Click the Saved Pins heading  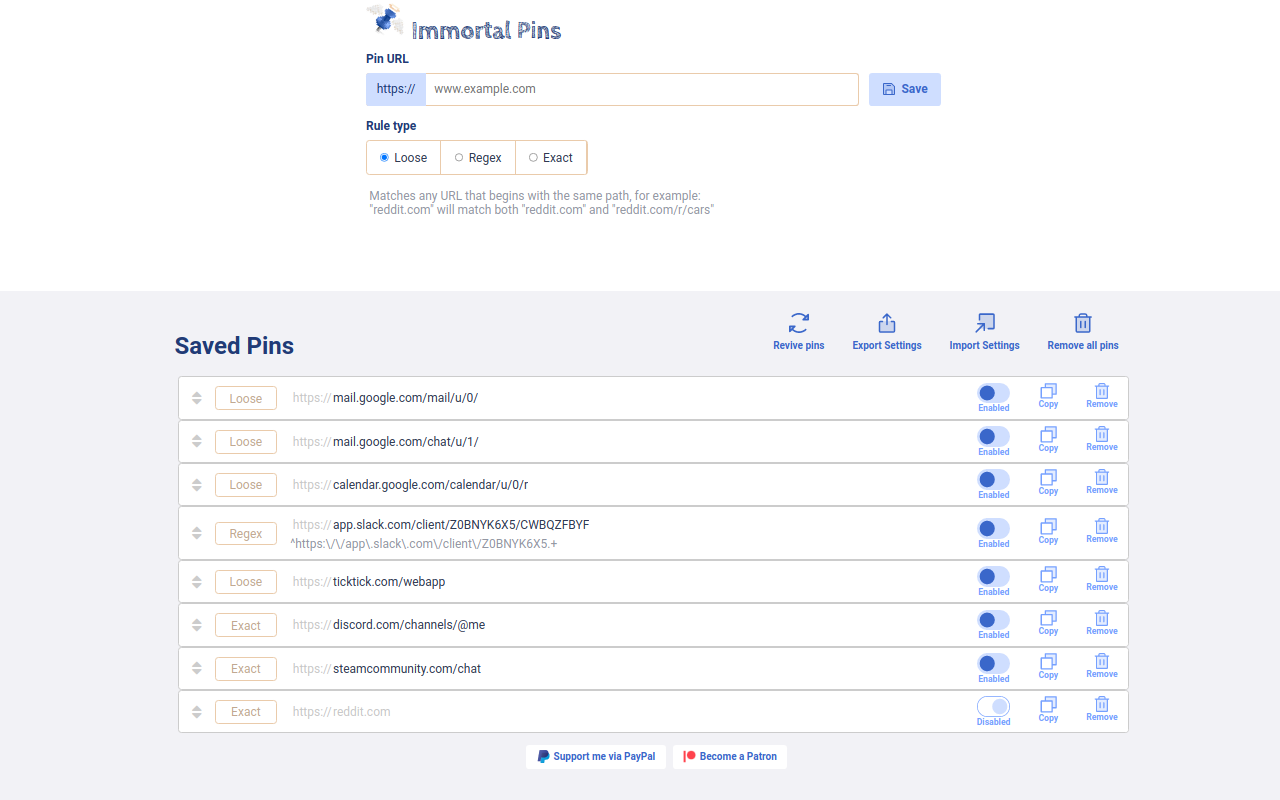click(x=234, y=346)
